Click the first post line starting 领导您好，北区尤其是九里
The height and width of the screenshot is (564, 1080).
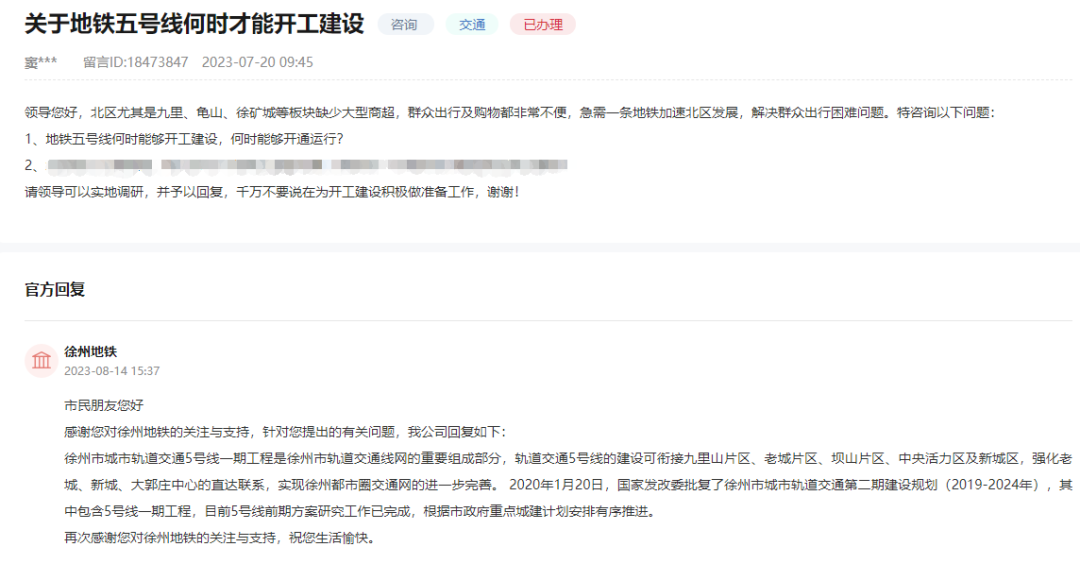point(510,112)
